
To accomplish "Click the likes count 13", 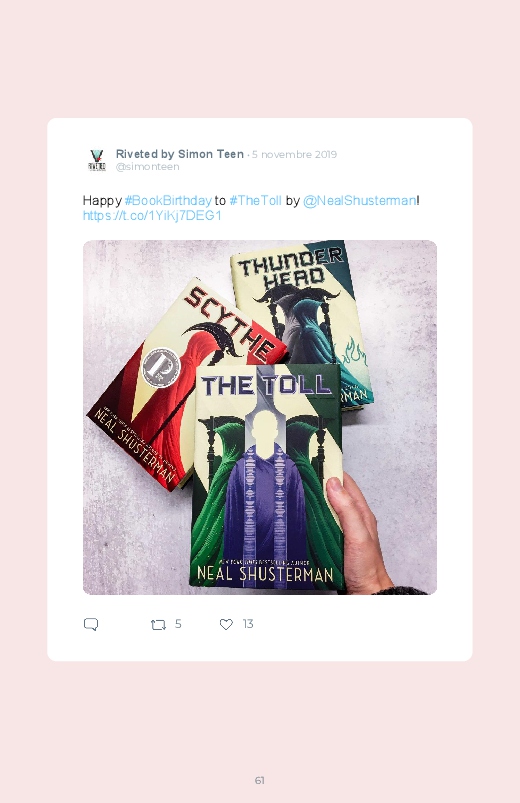I will (x=248, y=624).
